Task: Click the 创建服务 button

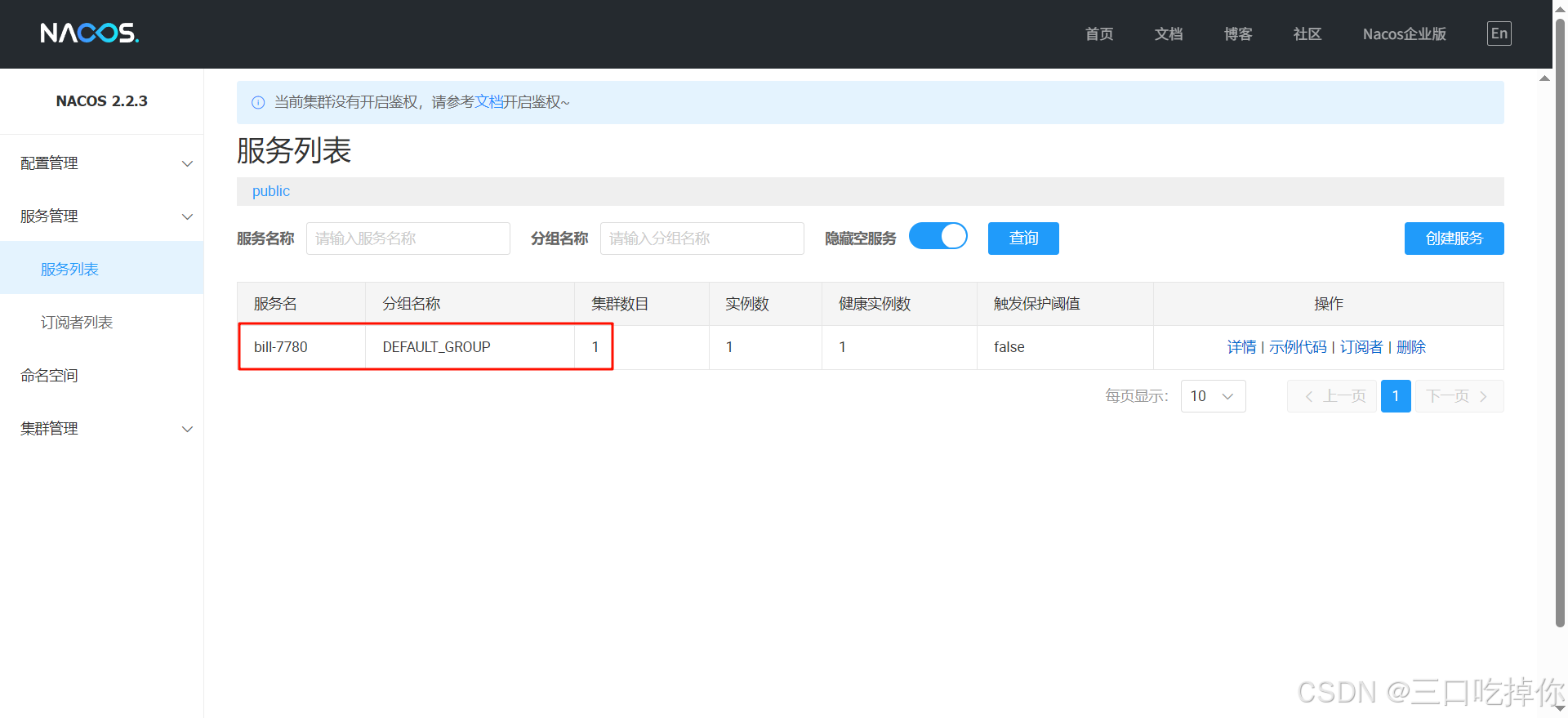Action: coord(1454,239)
